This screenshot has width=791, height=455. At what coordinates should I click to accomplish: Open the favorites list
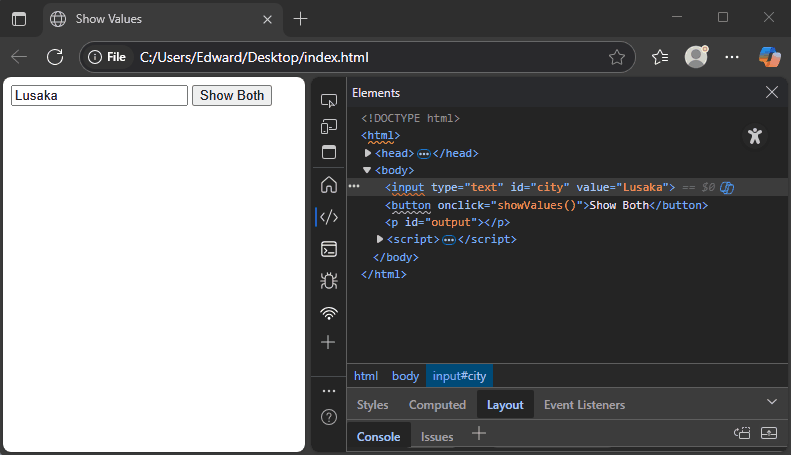coord(660,57)
